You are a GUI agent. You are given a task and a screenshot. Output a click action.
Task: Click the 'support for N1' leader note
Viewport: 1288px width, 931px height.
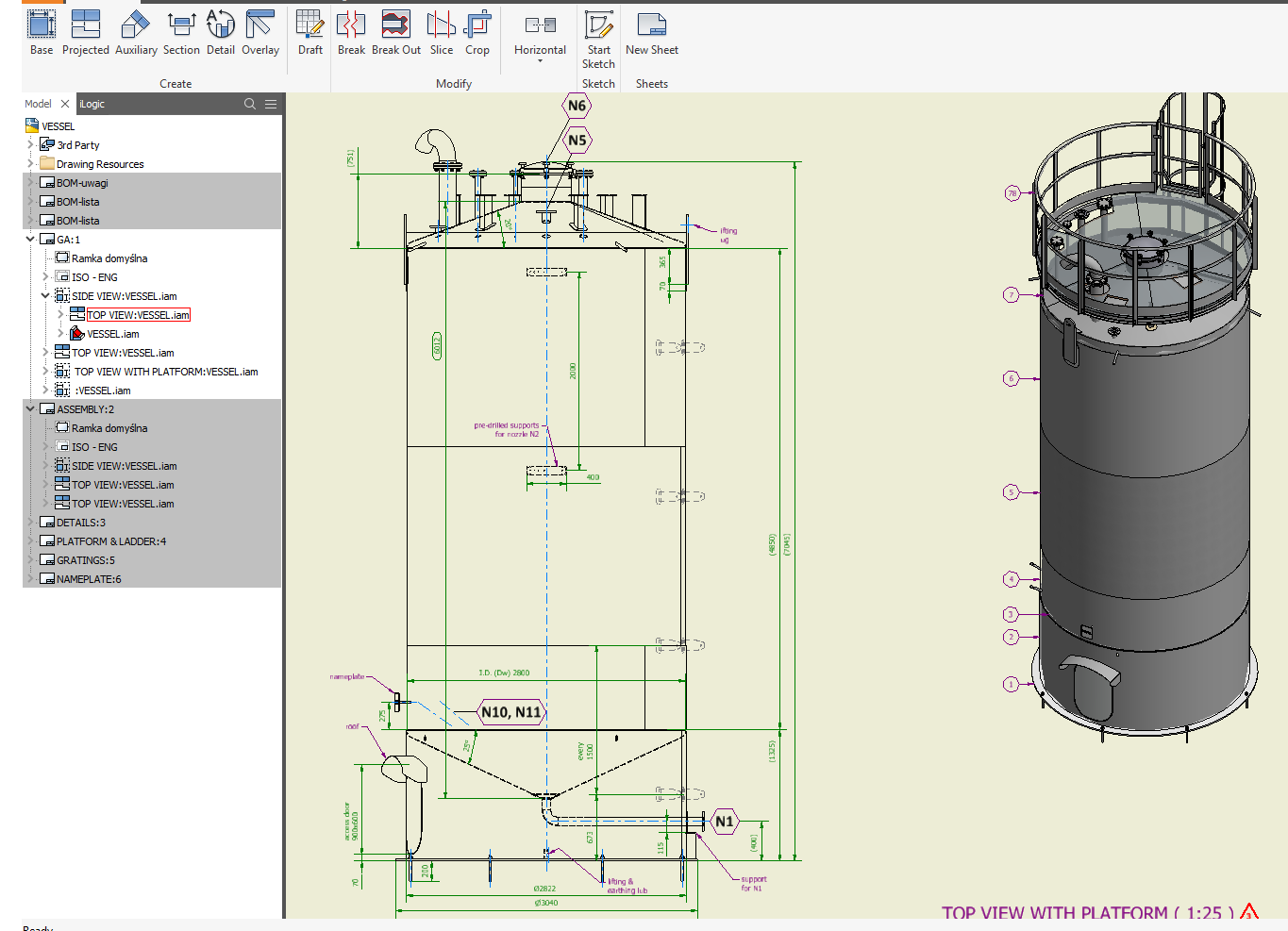753,884
